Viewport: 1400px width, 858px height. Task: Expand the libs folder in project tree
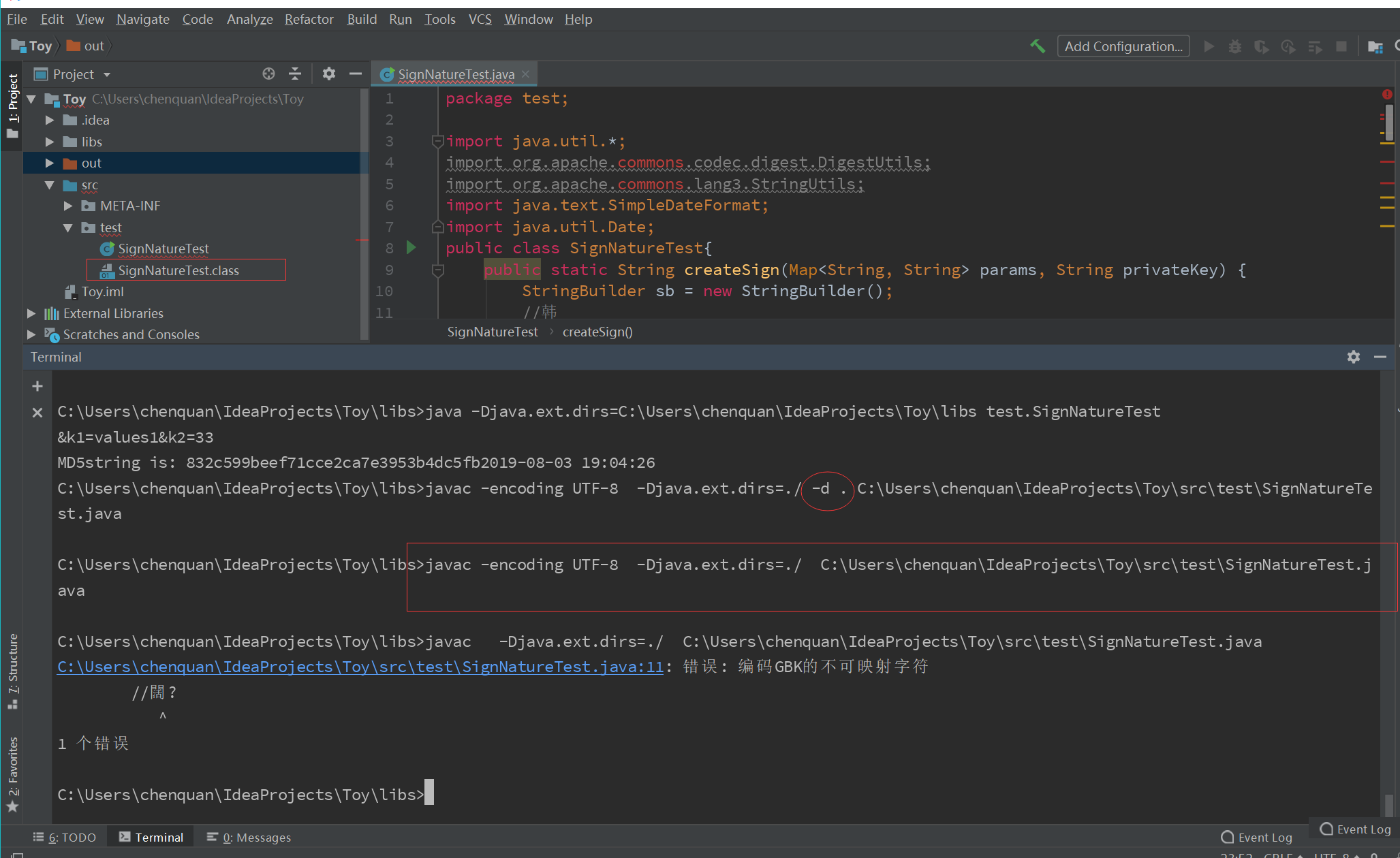coord(50,142)
